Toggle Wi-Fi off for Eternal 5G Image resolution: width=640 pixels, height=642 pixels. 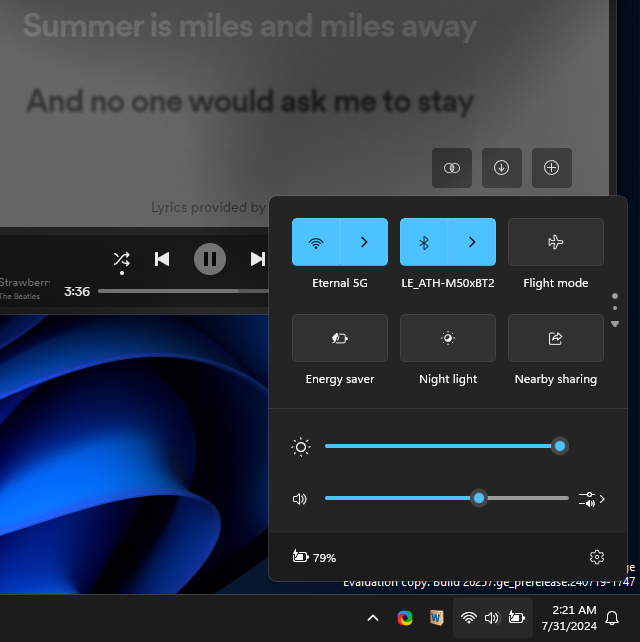click(x=316, y=242)
